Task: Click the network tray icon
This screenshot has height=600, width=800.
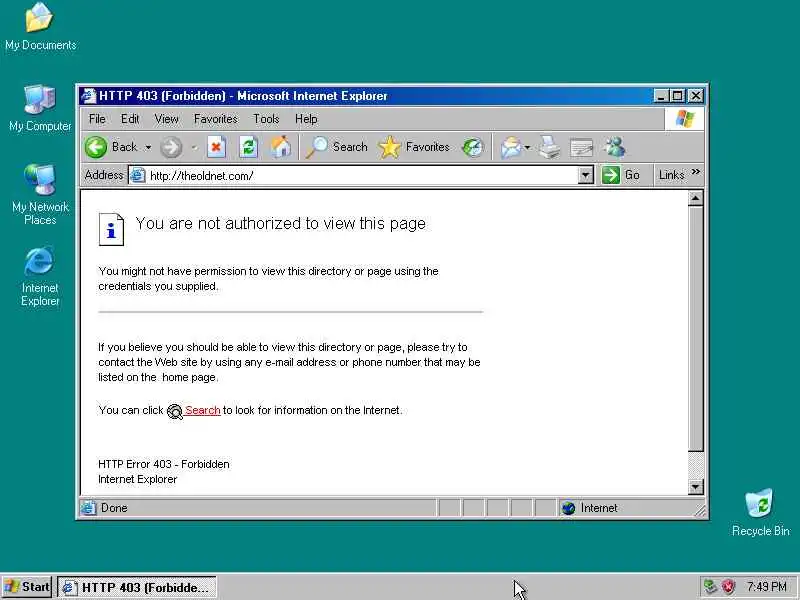Action: coord(710,586)
